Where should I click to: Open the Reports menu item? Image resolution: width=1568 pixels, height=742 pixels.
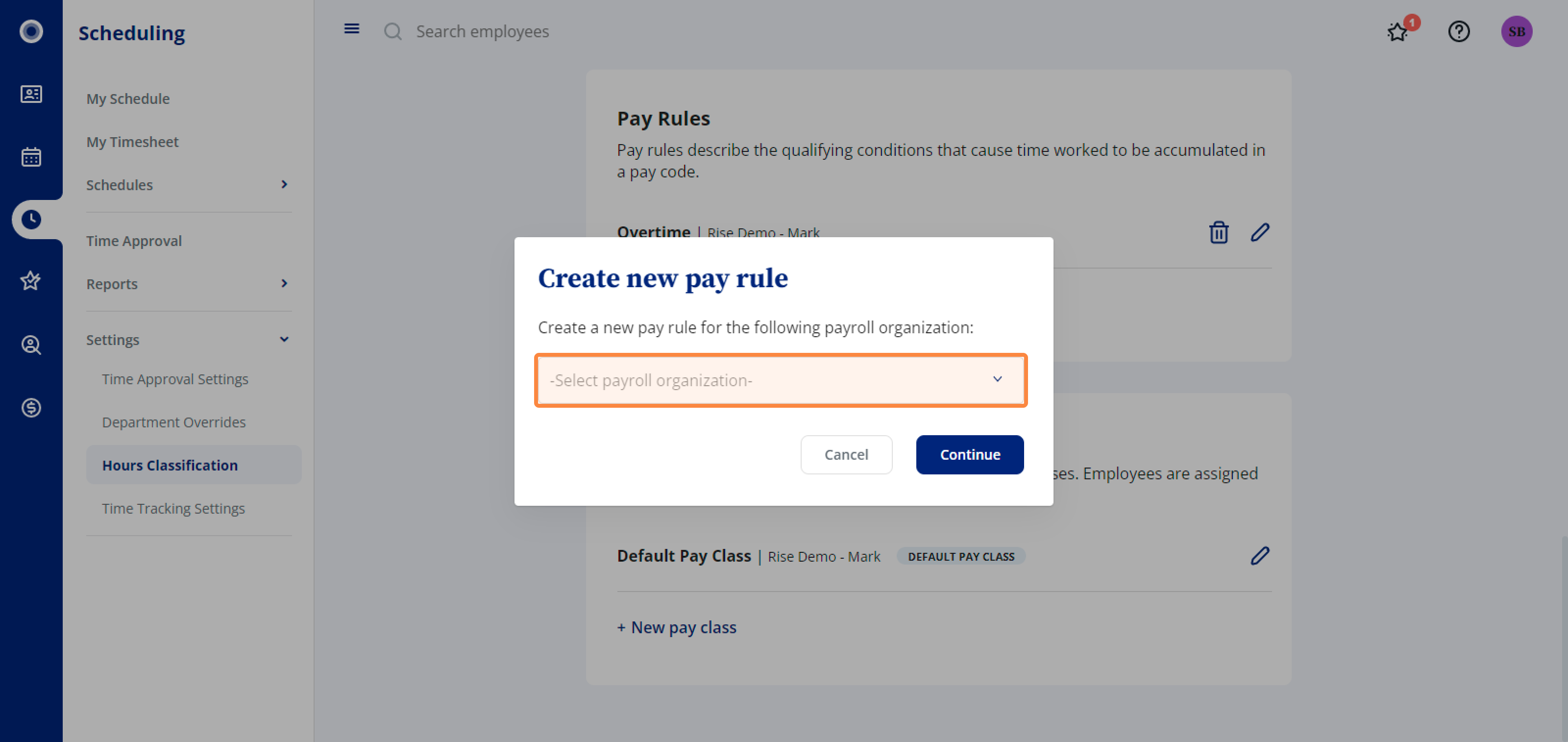point(112,284)
